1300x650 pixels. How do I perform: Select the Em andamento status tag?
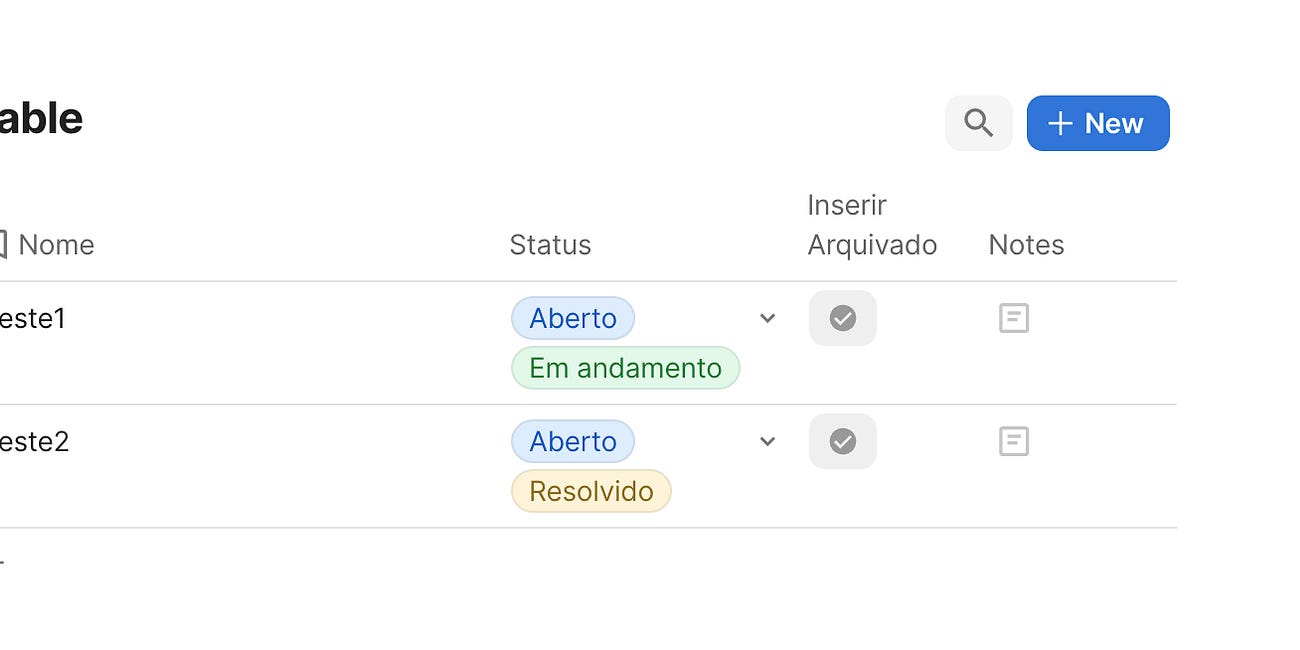[625, 367]
